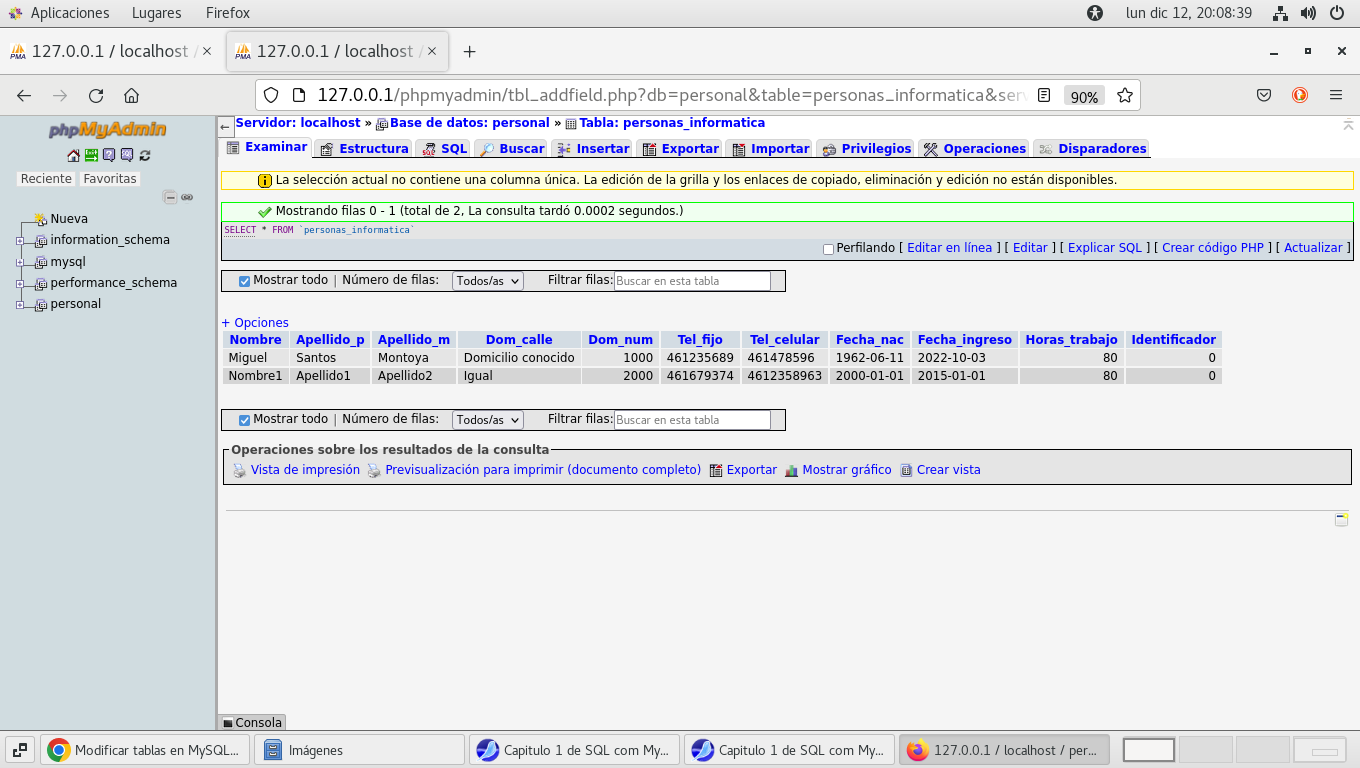Click the collapse all tree icon

170,198
